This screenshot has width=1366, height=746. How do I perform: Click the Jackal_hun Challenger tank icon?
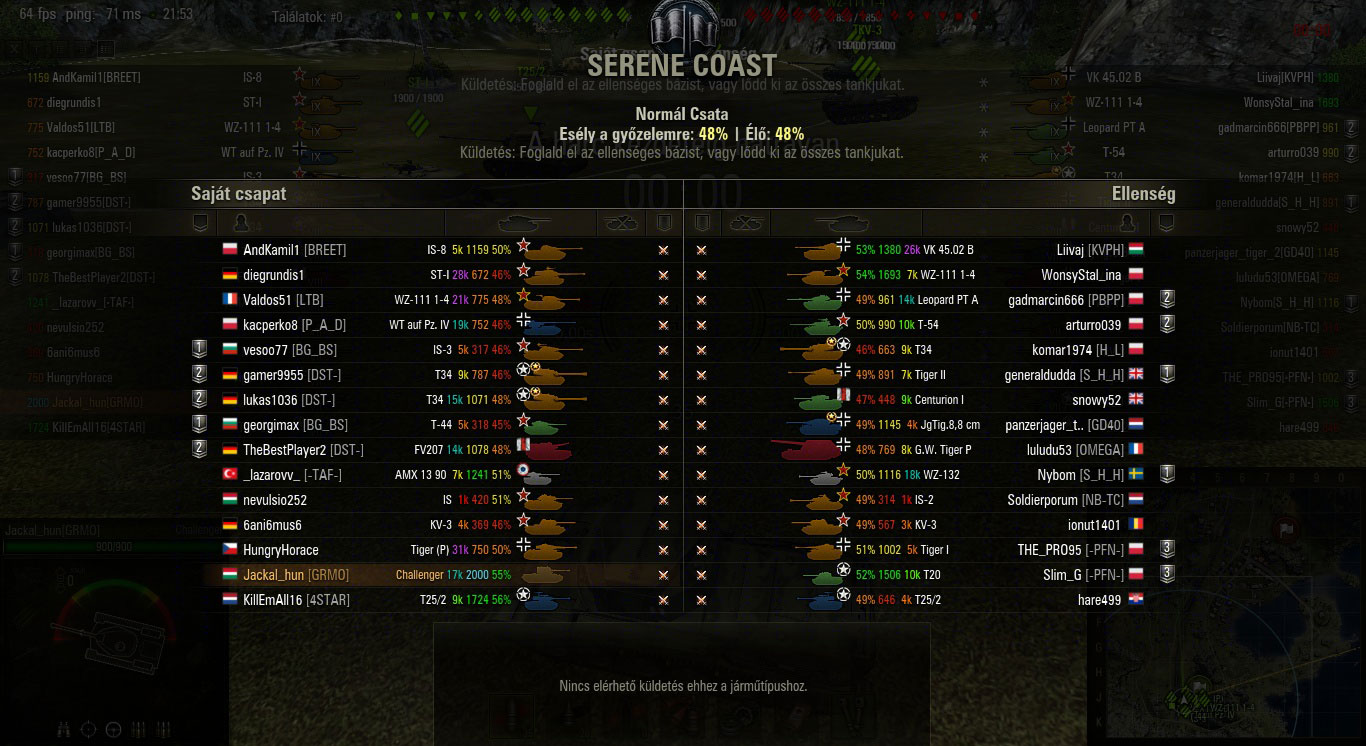(545, 575)
